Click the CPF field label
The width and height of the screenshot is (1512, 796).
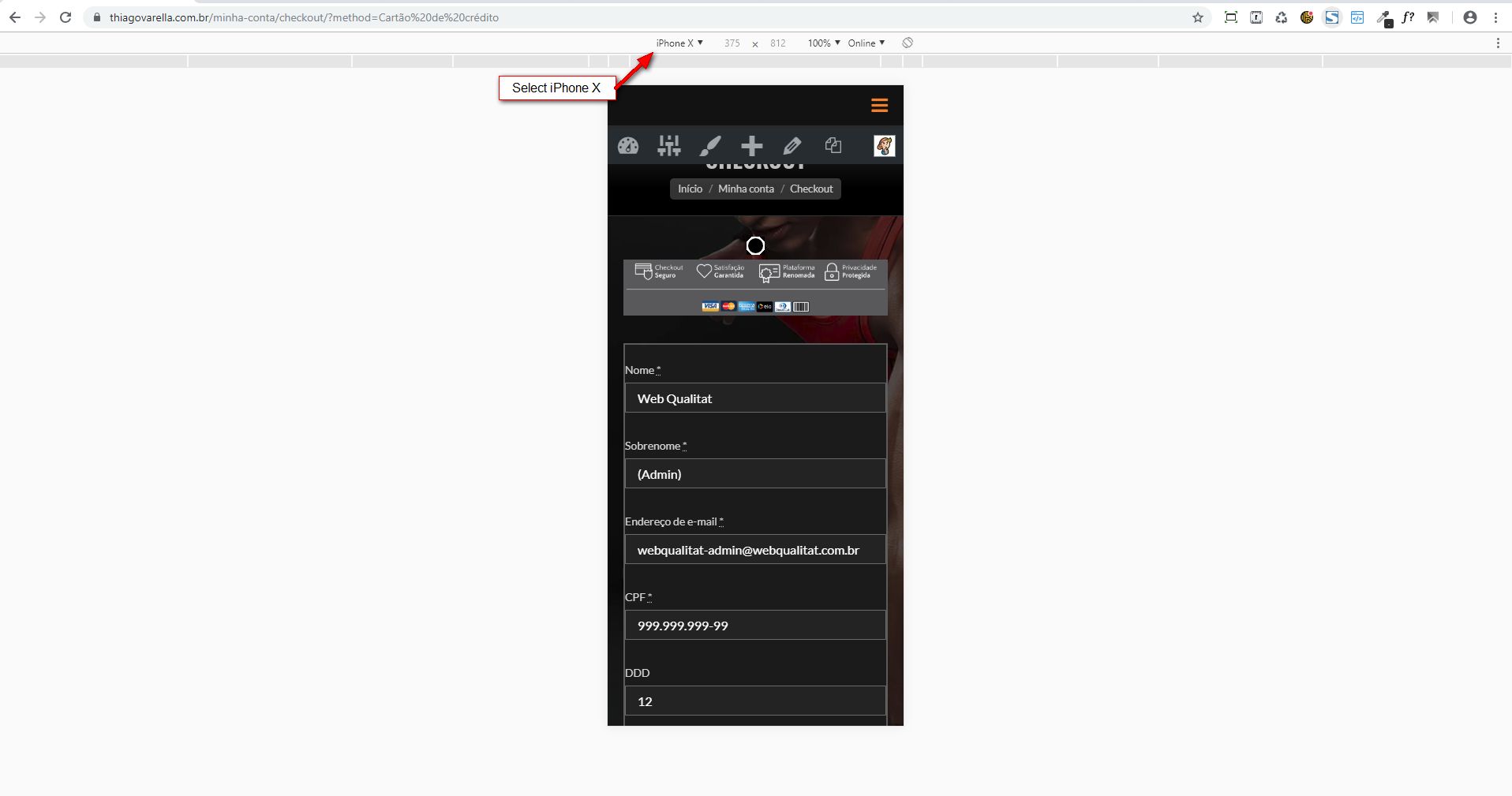coord(638,597)
